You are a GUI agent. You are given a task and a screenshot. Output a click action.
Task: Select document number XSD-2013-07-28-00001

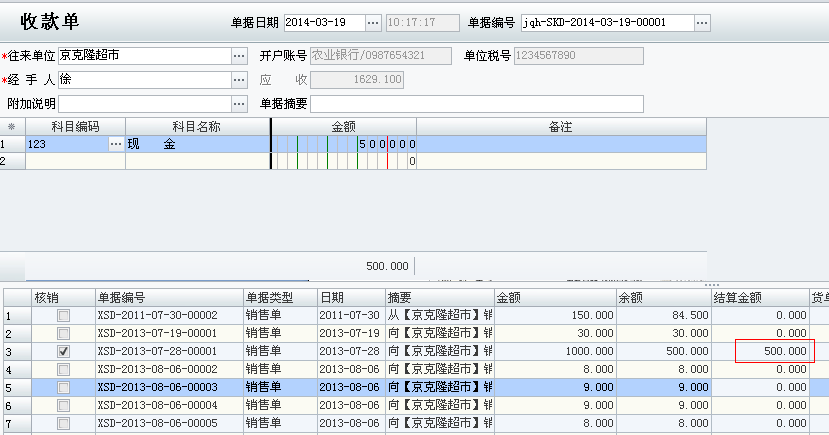(169, 351)
